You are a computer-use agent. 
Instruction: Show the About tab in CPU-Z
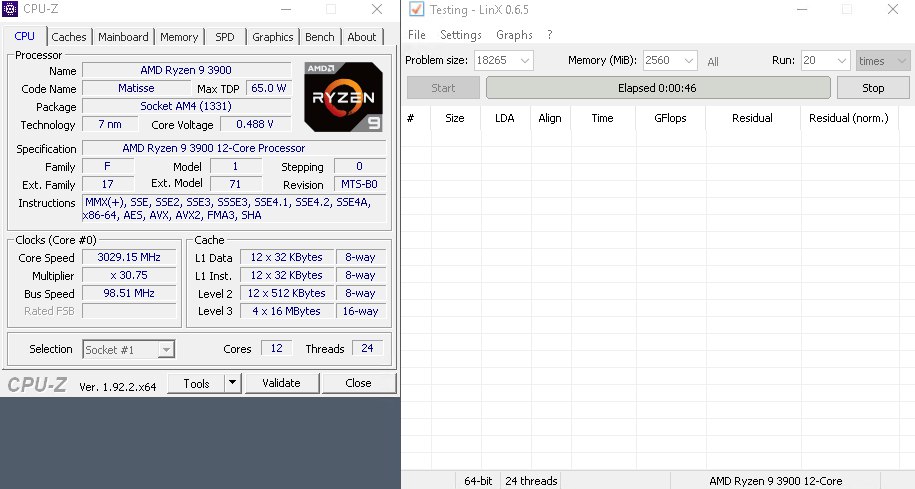click(362, 37)
